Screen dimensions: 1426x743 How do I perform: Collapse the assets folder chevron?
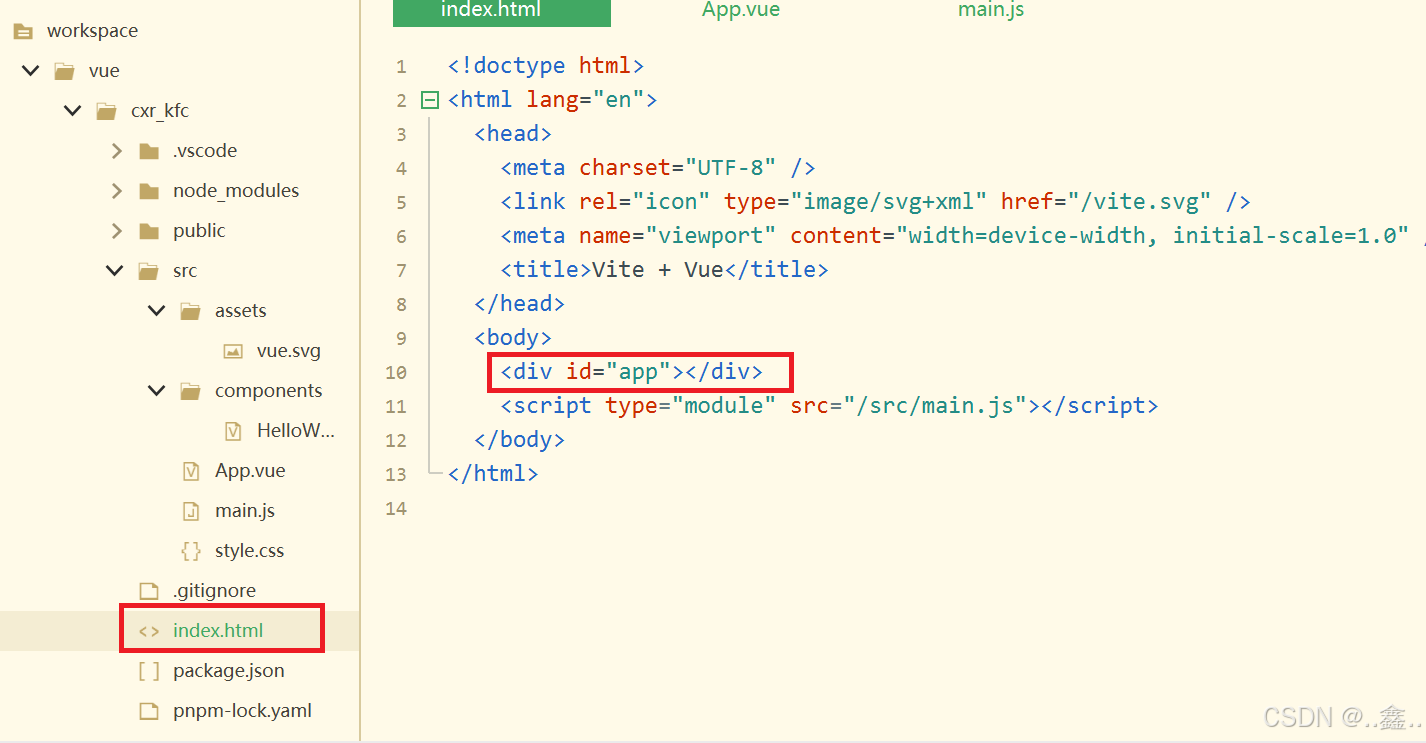point(157,311)
